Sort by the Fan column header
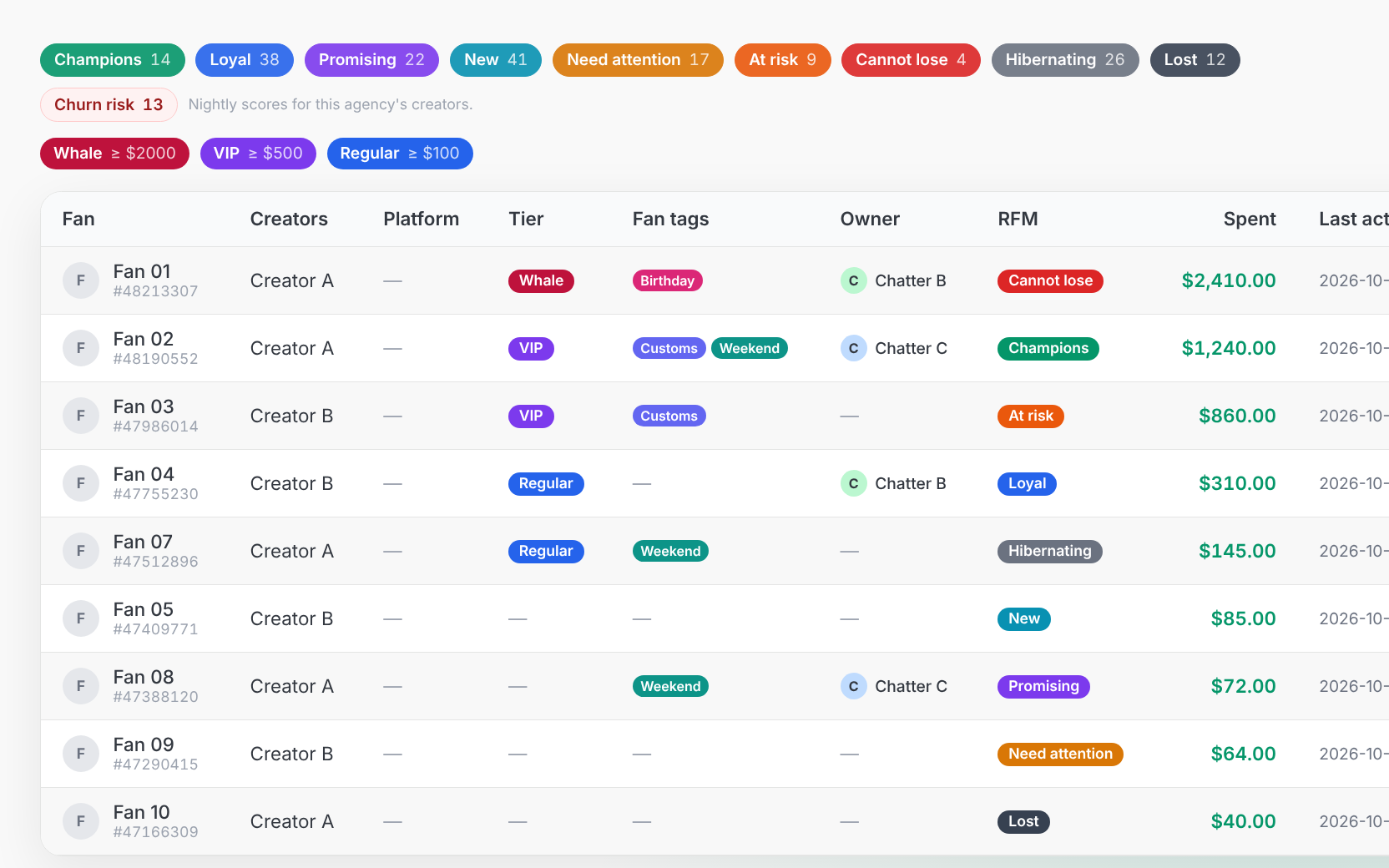1389x868 pixels. (78, 220)
